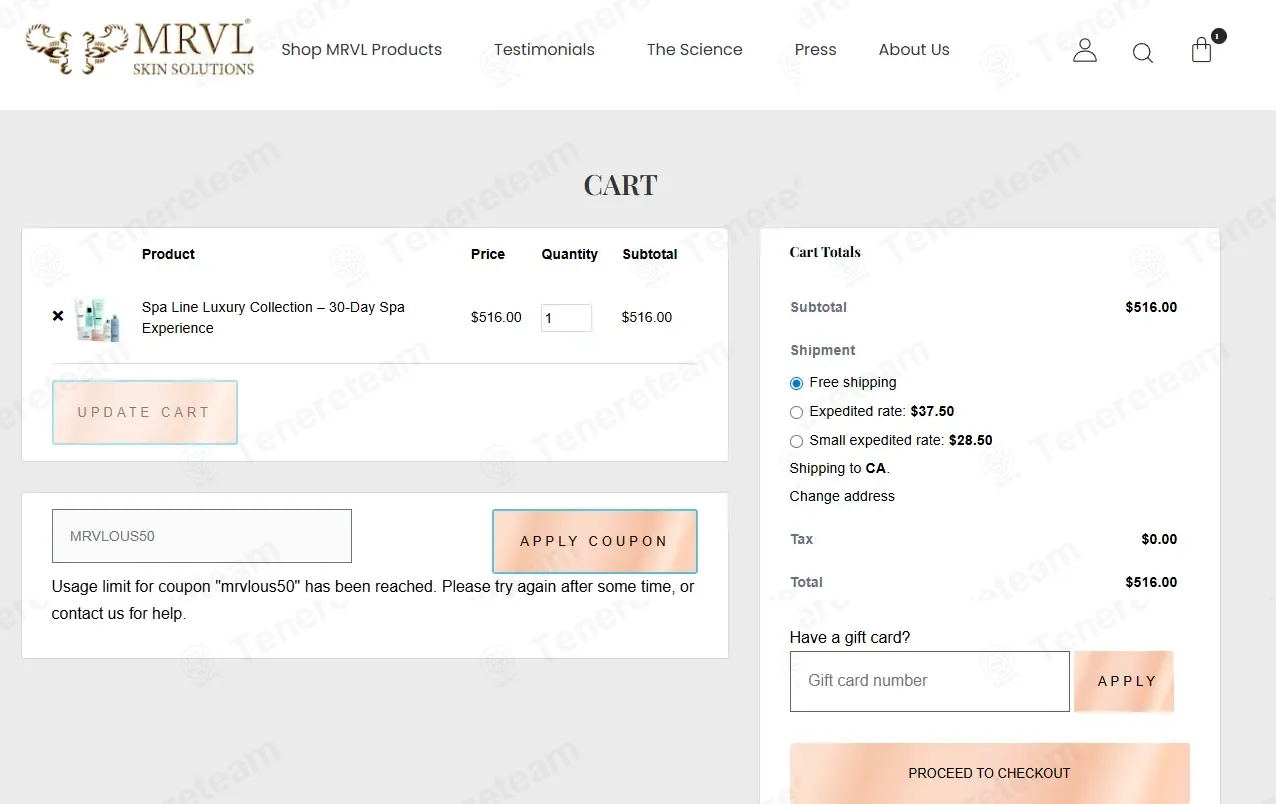Choose Expedited rate $37.50 shipping

click(796, 412)
